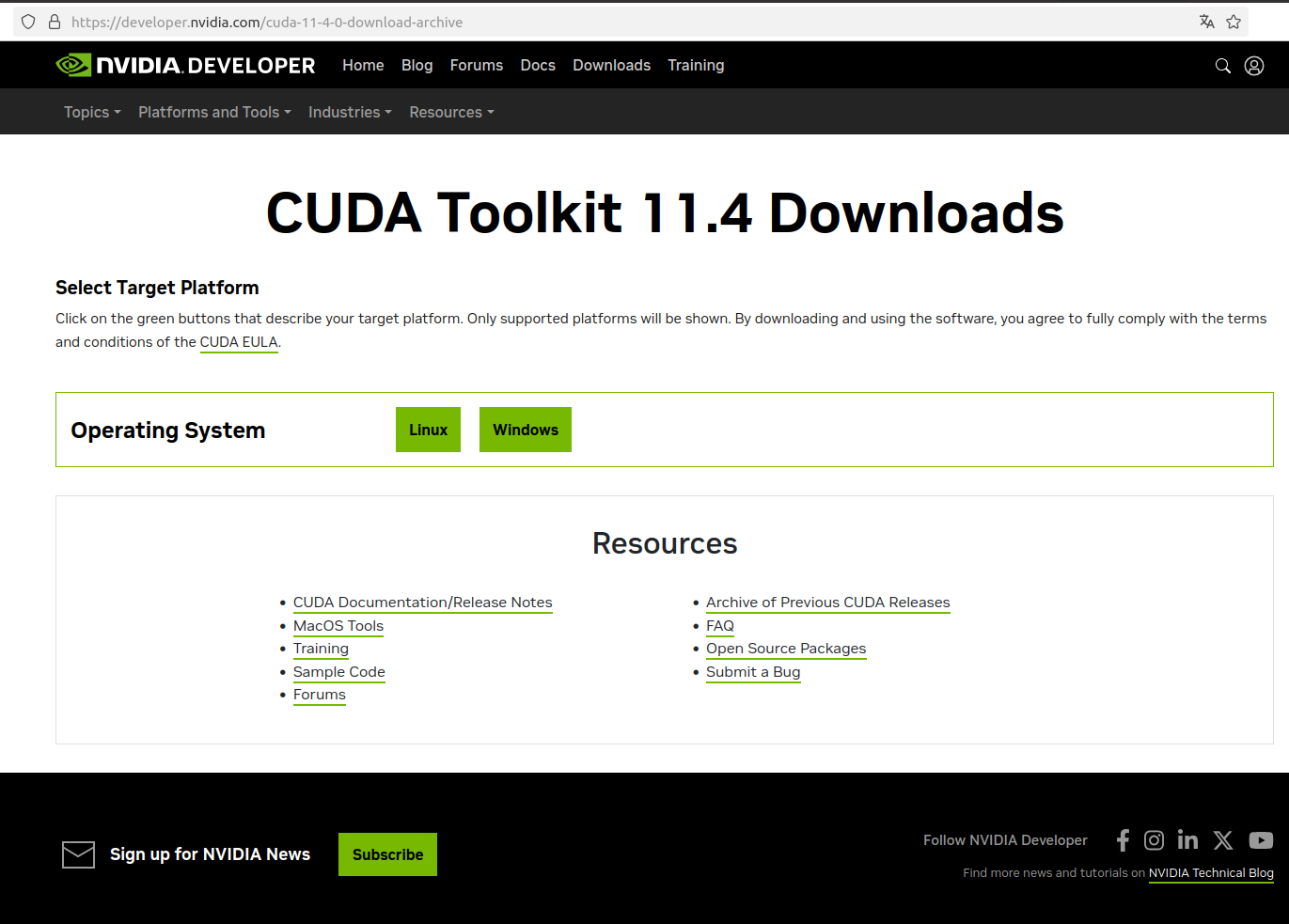
Task: Open the Open Source Packages link
Action: tap(786, 649)
